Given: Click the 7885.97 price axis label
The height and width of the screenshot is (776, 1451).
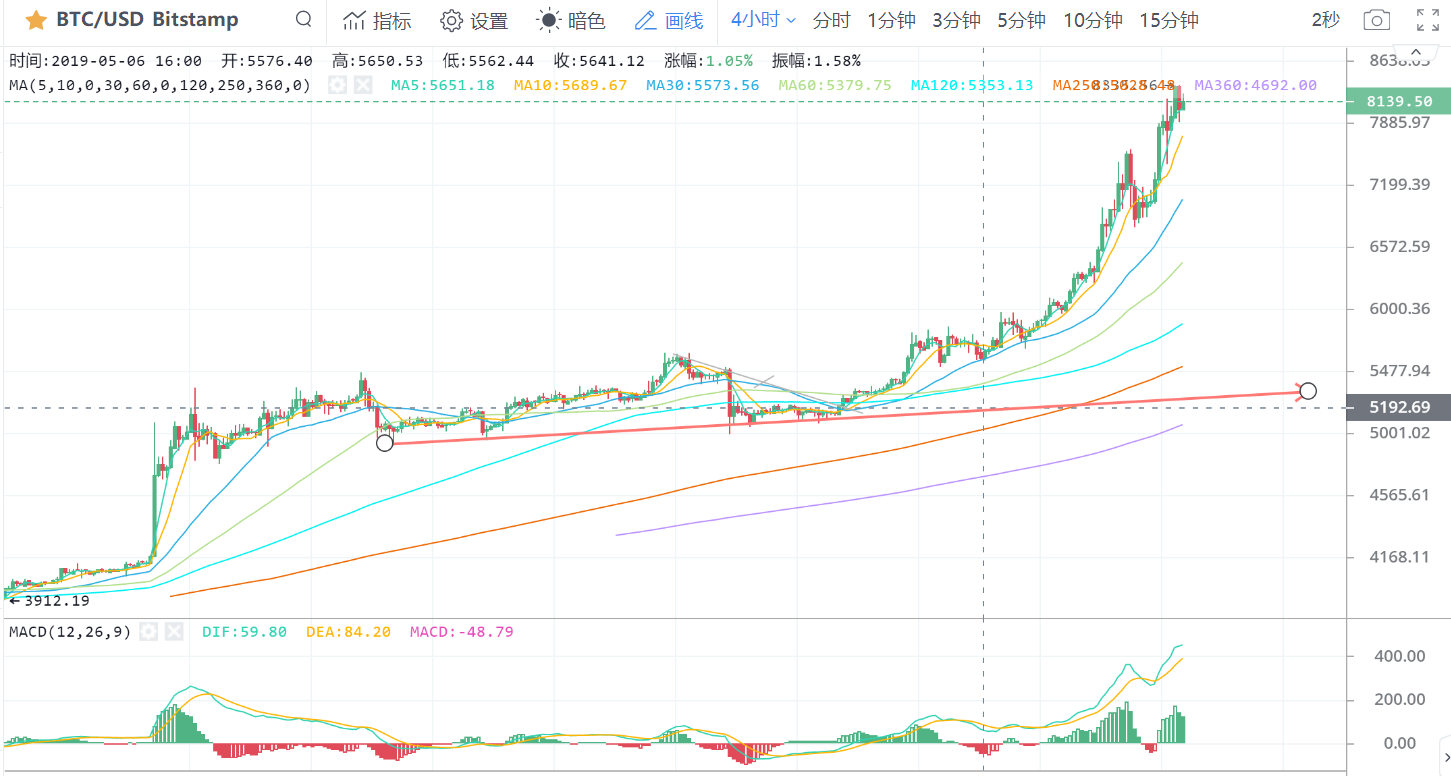Looking at the screenshot, I should tap(1400, 122).
